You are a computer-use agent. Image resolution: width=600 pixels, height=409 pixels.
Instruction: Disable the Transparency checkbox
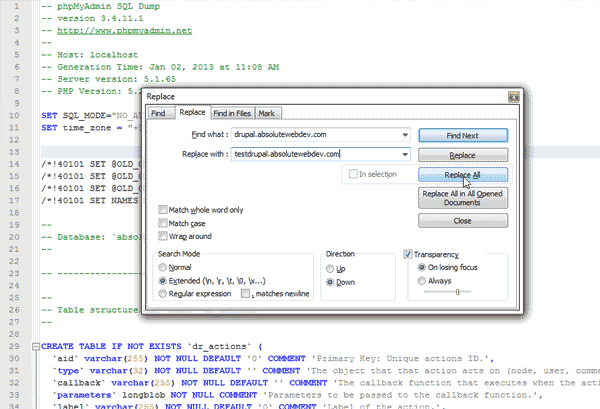(408, 254)
